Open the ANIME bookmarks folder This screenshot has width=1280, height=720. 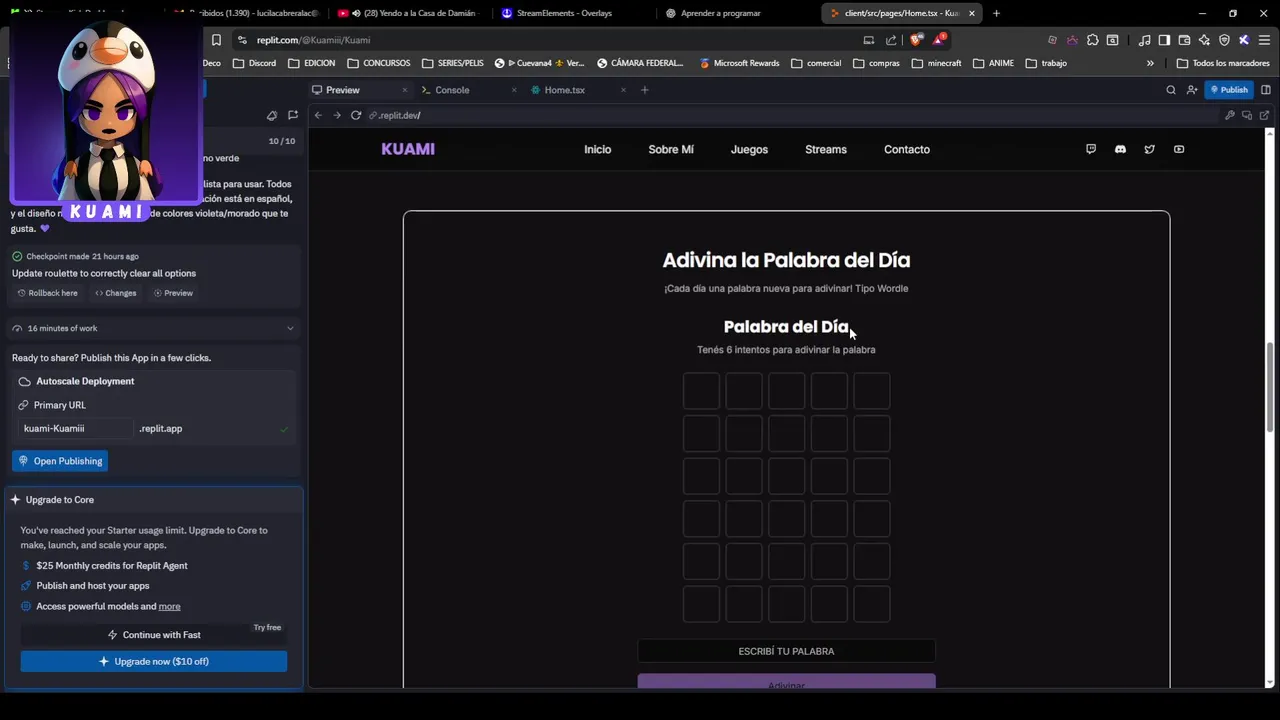992,63
